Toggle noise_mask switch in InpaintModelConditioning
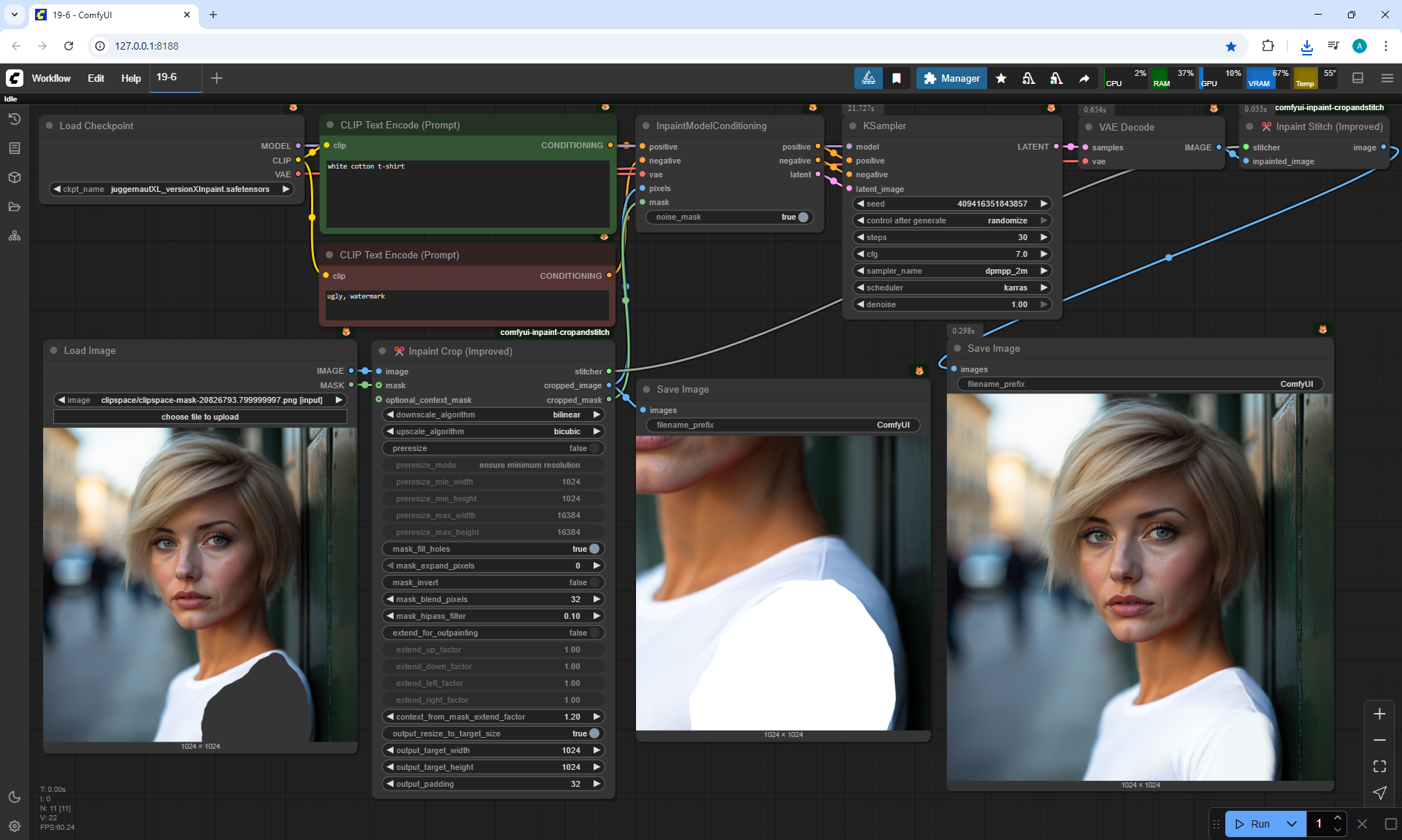 [x=802, y=217]
